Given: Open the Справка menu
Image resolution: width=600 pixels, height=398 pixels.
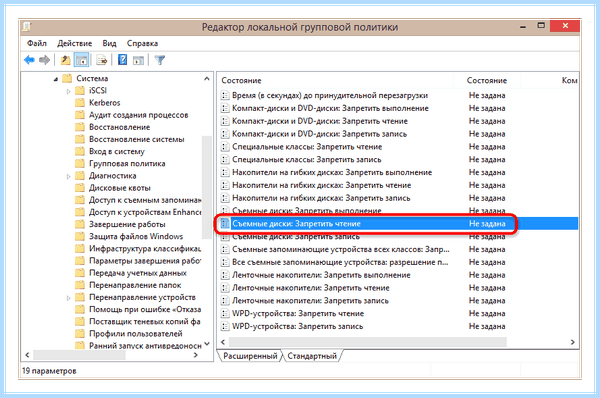Looking at the screenshot, I should [x=142, y=43].
